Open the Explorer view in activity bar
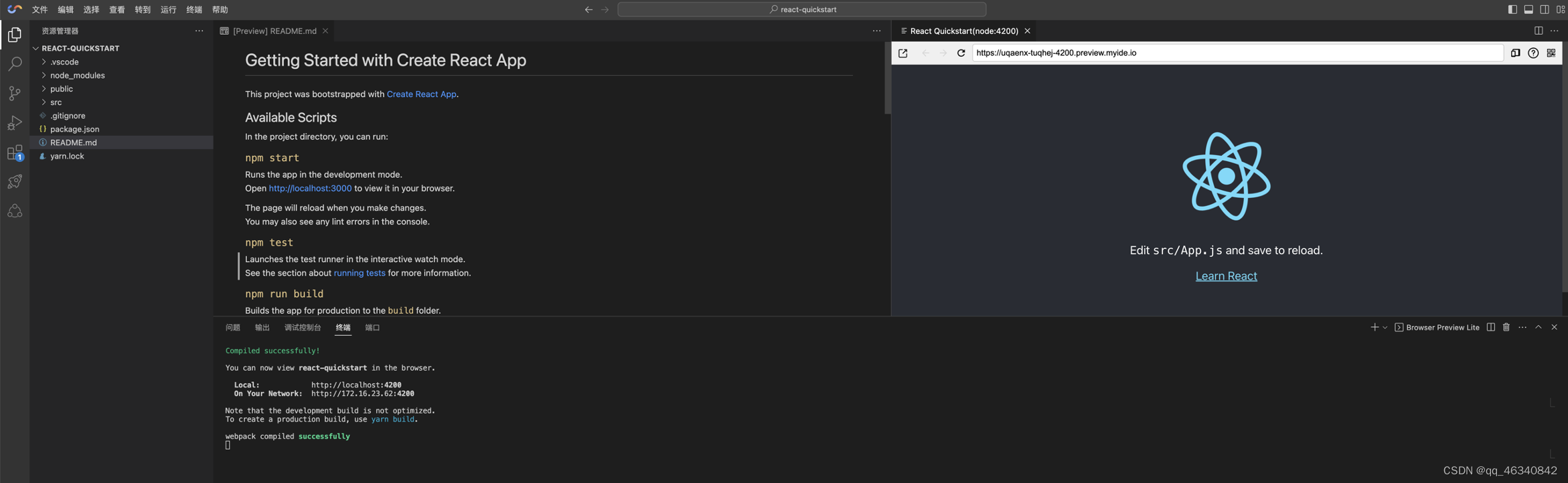 coord(15,34)
